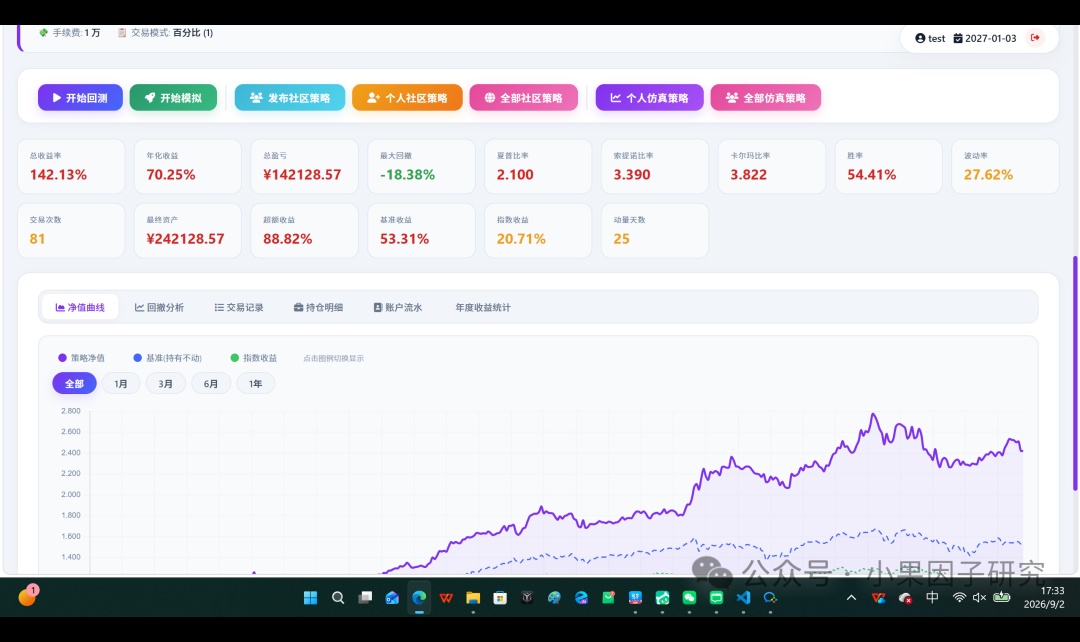Click the 最终资产 value ¥242128.57
Screen dimensions: 1080x642
185,239
